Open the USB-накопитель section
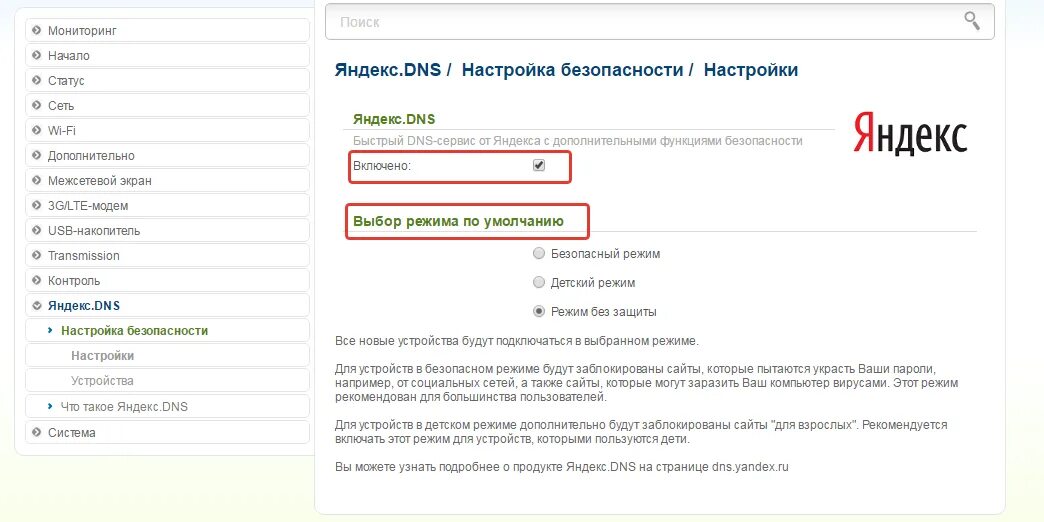1044x522 pixels. pos(167,230)
